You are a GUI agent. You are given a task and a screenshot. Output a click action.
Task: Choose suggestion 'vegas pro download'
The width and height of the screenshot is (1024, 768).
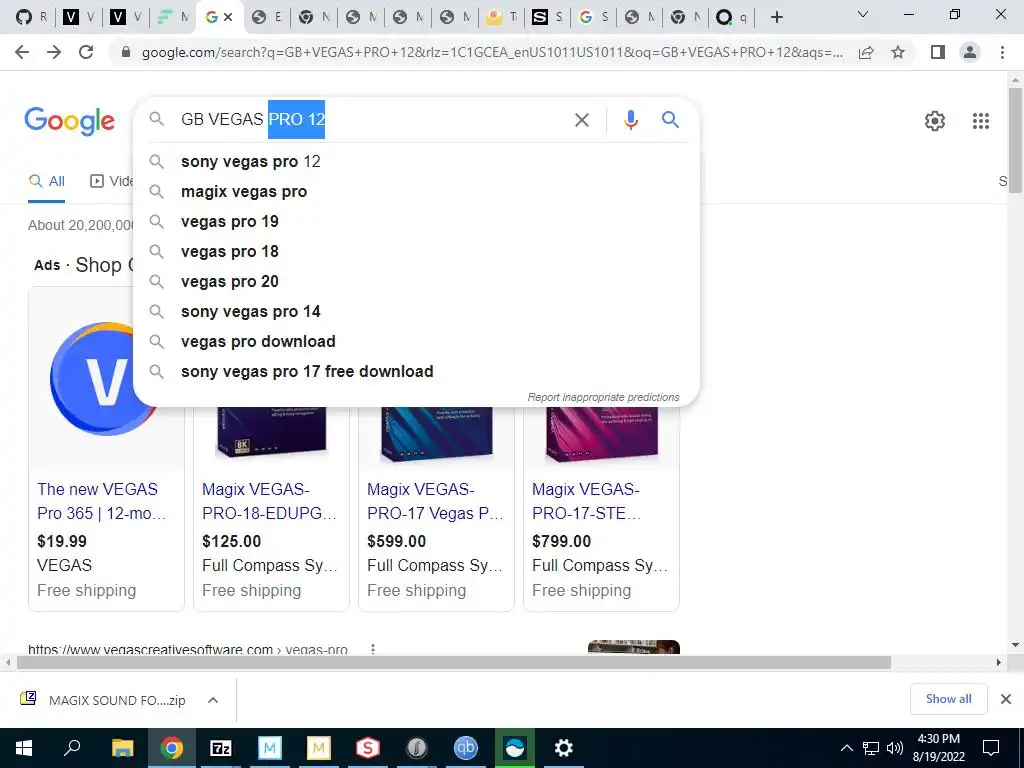416,342
